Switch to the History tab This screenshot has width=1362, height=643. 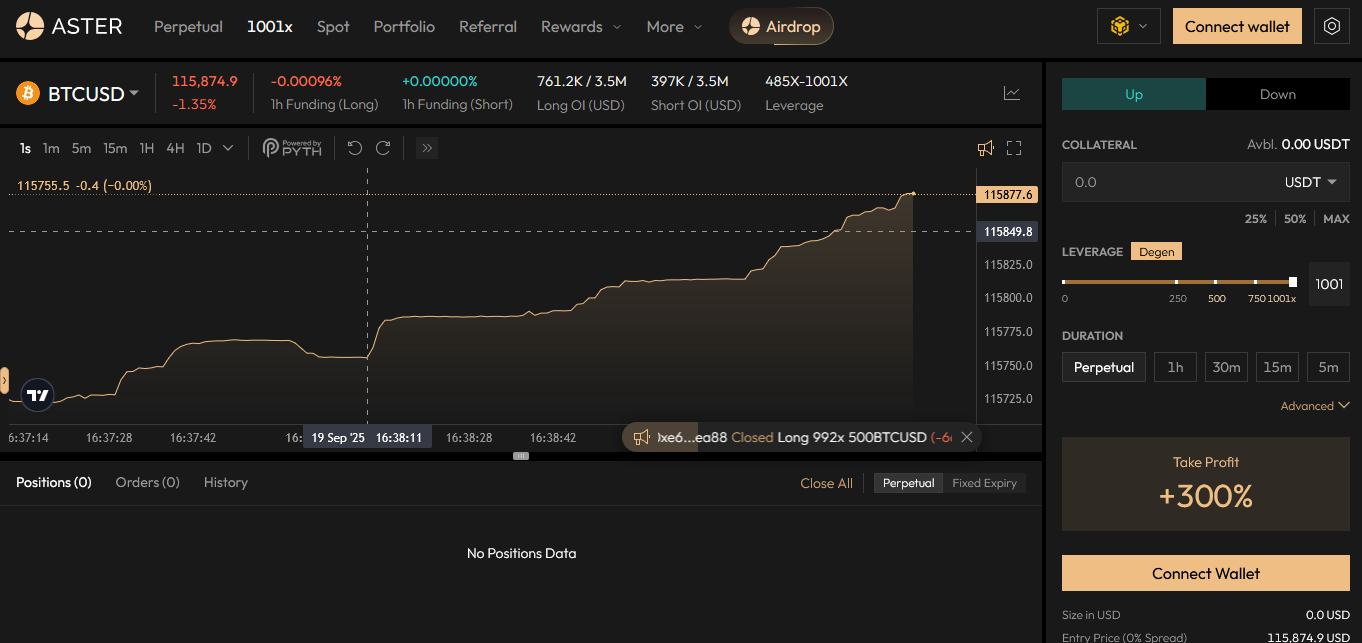225,482
